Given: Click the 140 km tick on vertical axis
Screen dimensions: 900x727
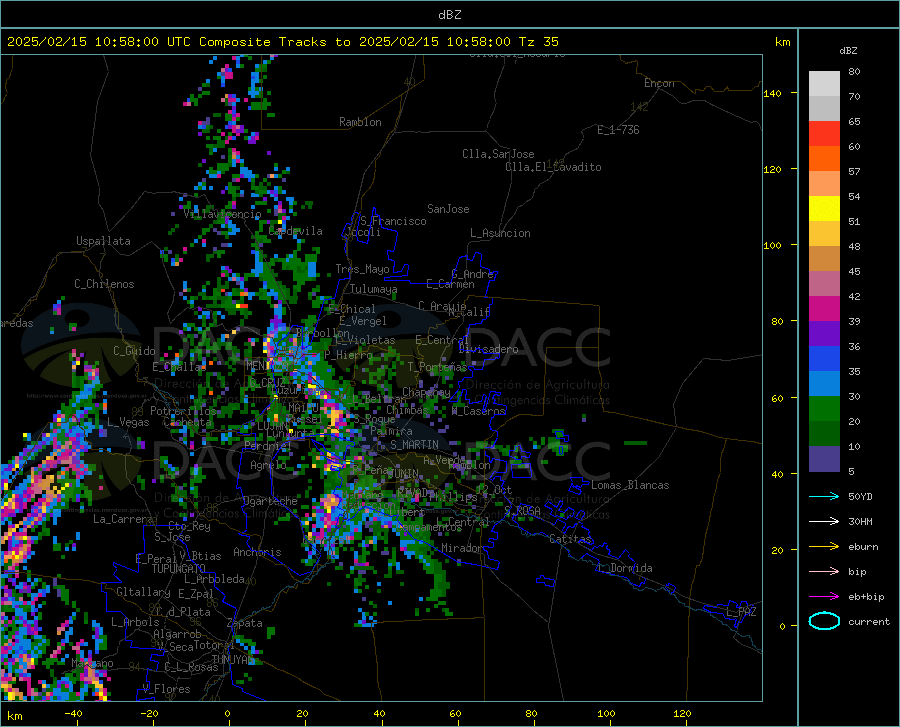Looking at the screenshot, I should (773, 93).
